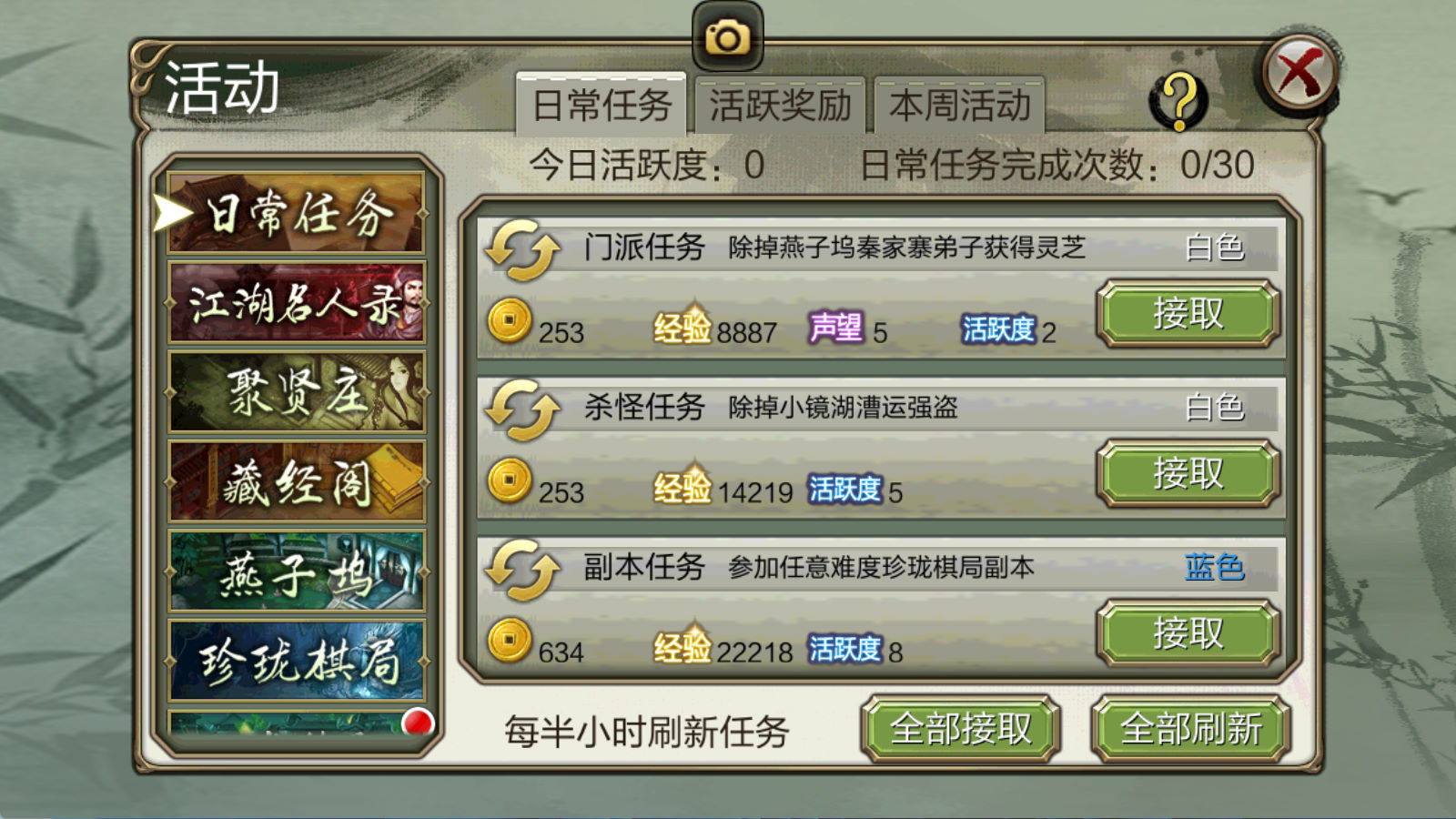This screenshot has height=819, width=1456.
Task: Accept the 门派任务 quest with 接取
Action: [1188, 314]
